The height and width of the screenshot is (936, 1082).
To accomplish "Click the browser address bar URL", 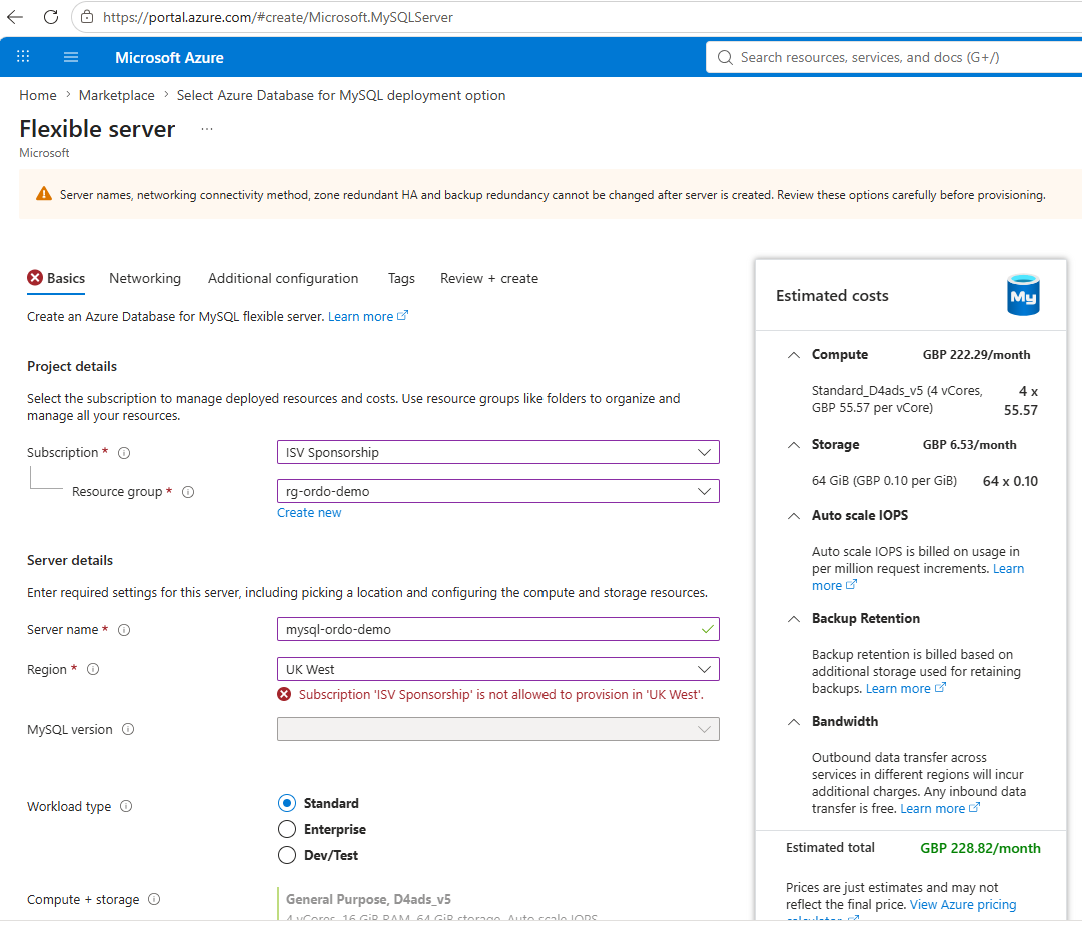I will 278,17.
